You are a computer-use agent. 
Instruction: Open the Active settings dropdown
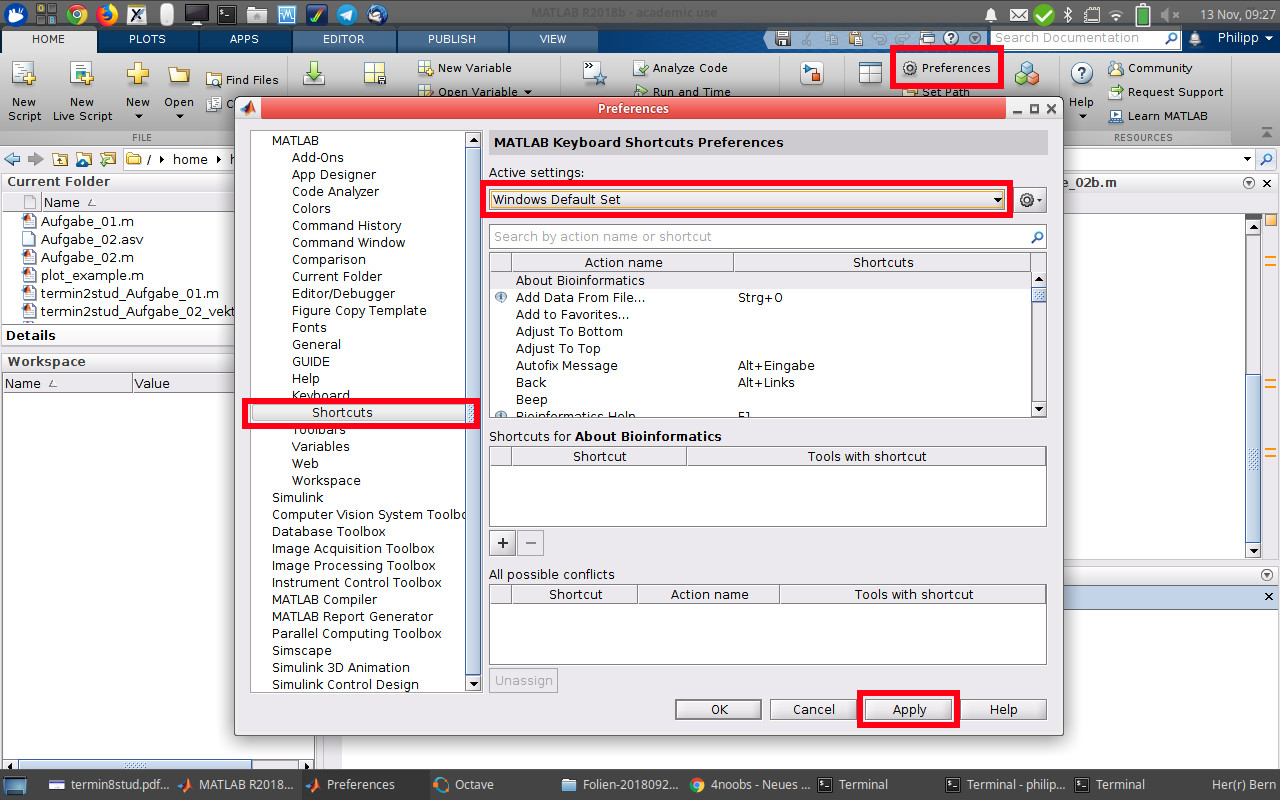(747, 200)
